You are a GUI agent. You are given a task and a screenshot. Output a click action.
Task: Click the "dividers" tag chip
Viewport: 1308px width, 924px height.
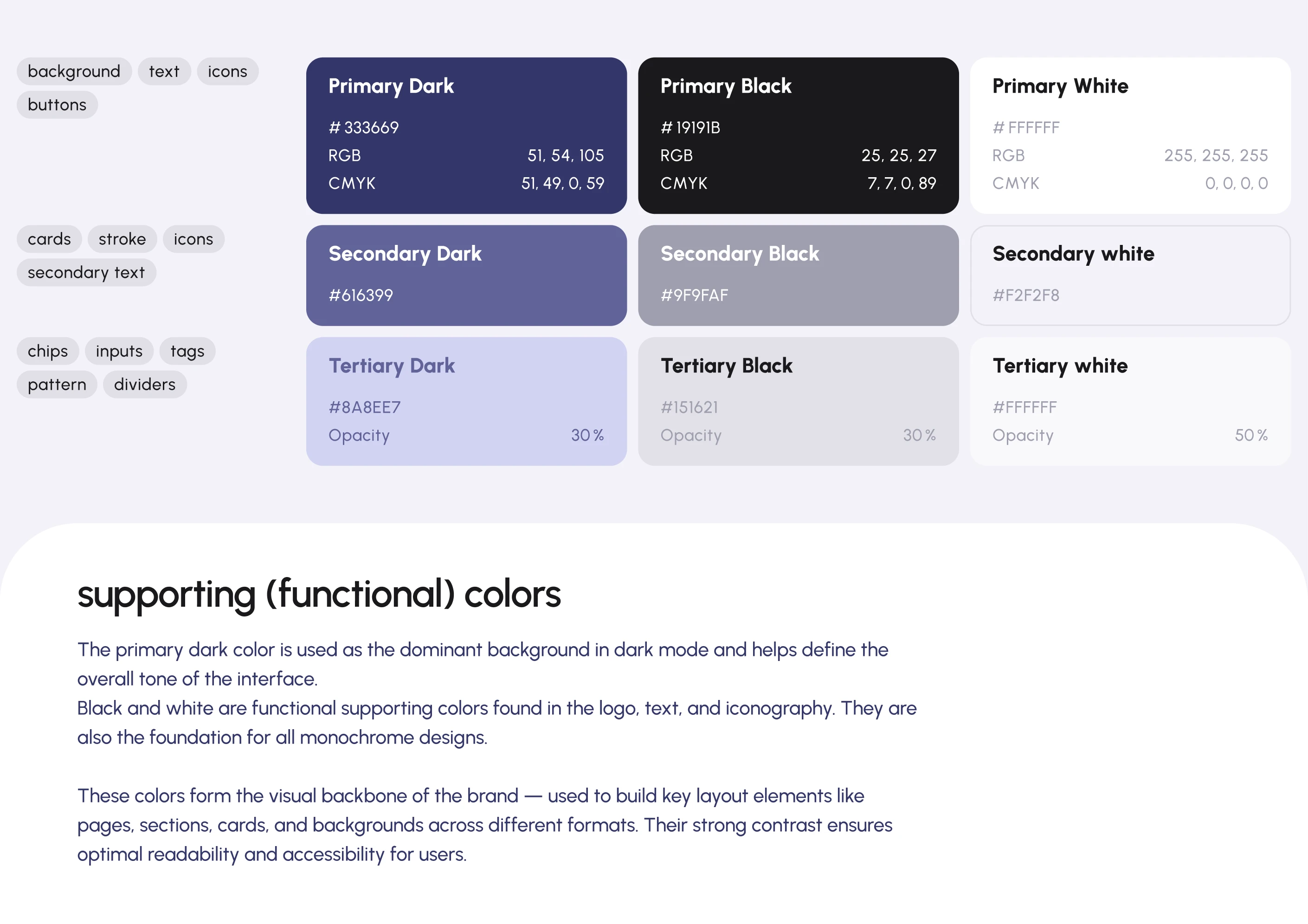click(x=145, y=385)
